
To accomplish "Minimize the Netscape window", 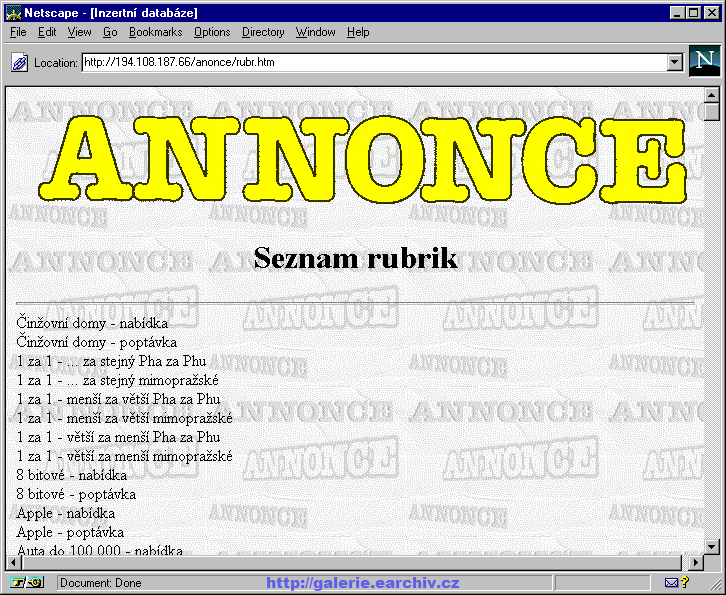I will point(677,13).
